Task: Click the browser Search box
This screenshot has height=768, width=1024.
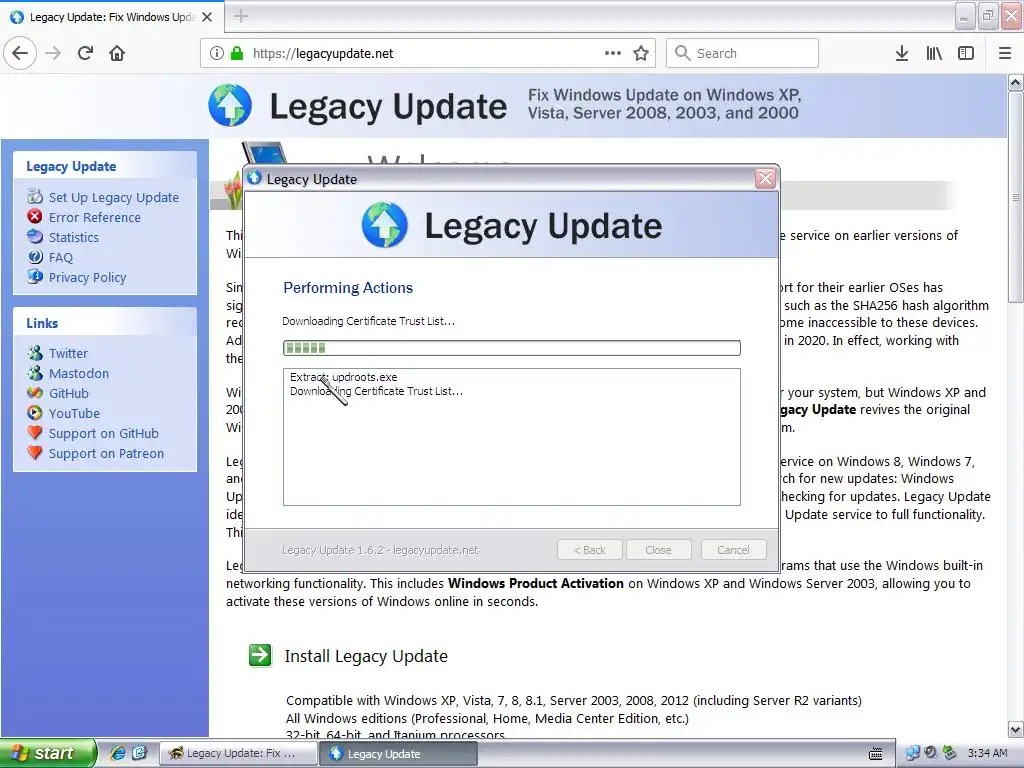Action: coord(743,53)
